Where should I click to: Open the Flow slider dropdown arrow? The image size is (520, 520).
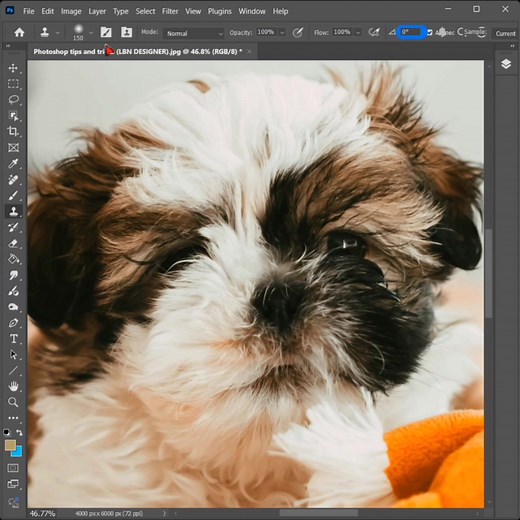[358, 33]
